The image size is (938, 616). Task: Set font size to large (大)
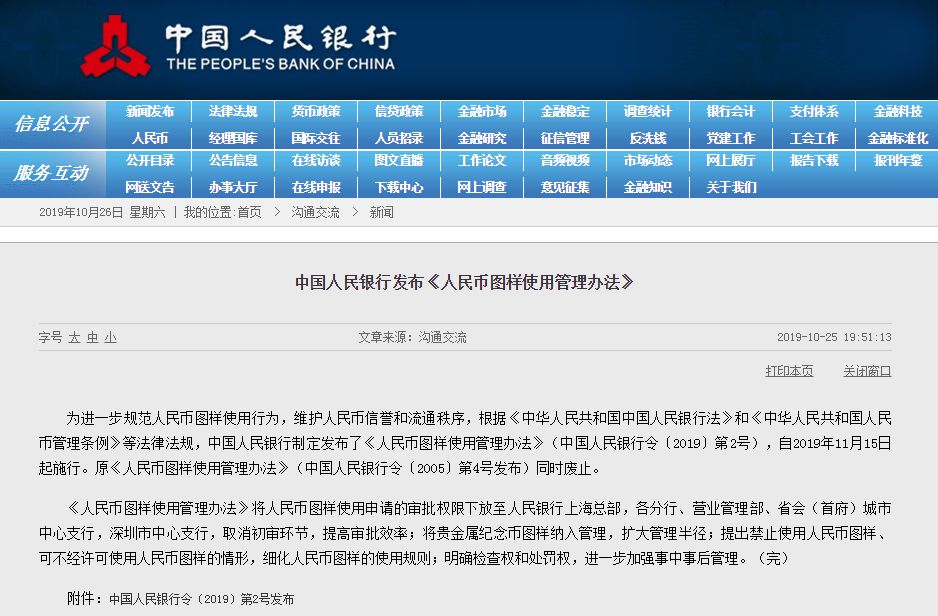pyautogui.click(x=74, y=338)
